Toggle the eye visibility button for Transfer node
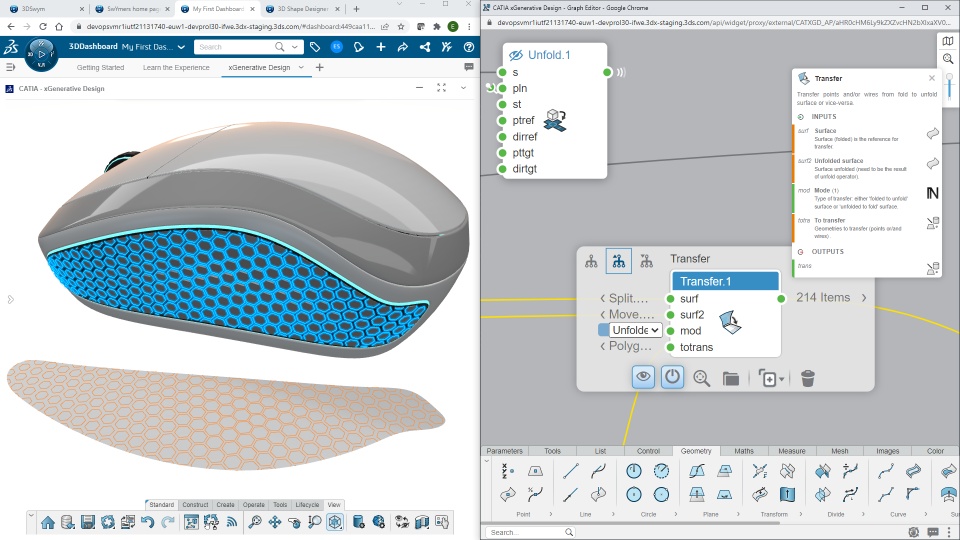The width and height of the screenshot is (960, 540). point(644,377)
